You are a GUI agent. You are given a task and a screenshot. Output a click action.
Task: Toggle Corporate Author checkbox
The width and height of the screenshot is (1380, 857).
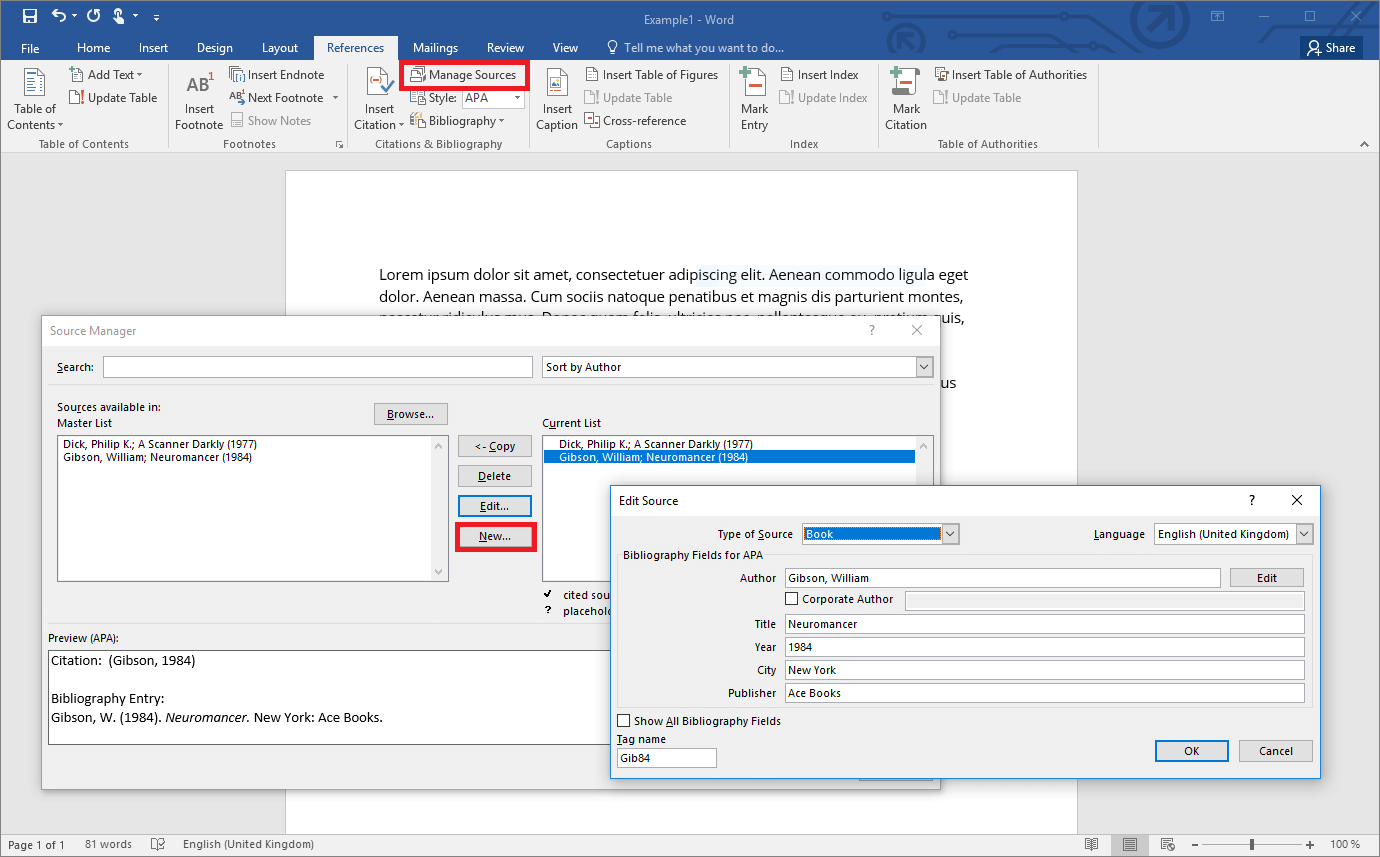coord(792,599)
